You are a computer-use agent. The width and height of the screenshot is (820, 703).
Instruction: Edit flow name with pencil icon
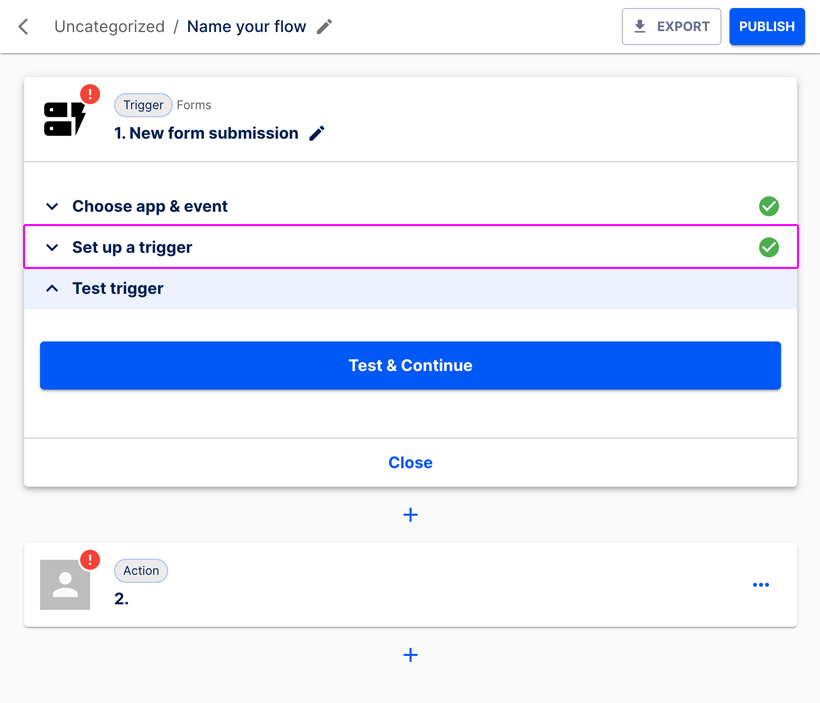tap(324, 26)
